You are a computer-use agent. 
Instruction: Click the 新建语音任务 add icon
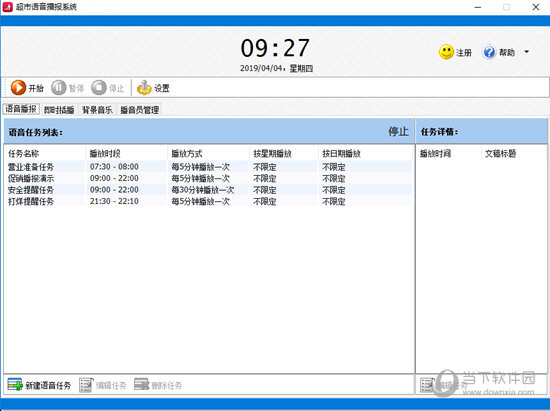[x=15, y=385]
